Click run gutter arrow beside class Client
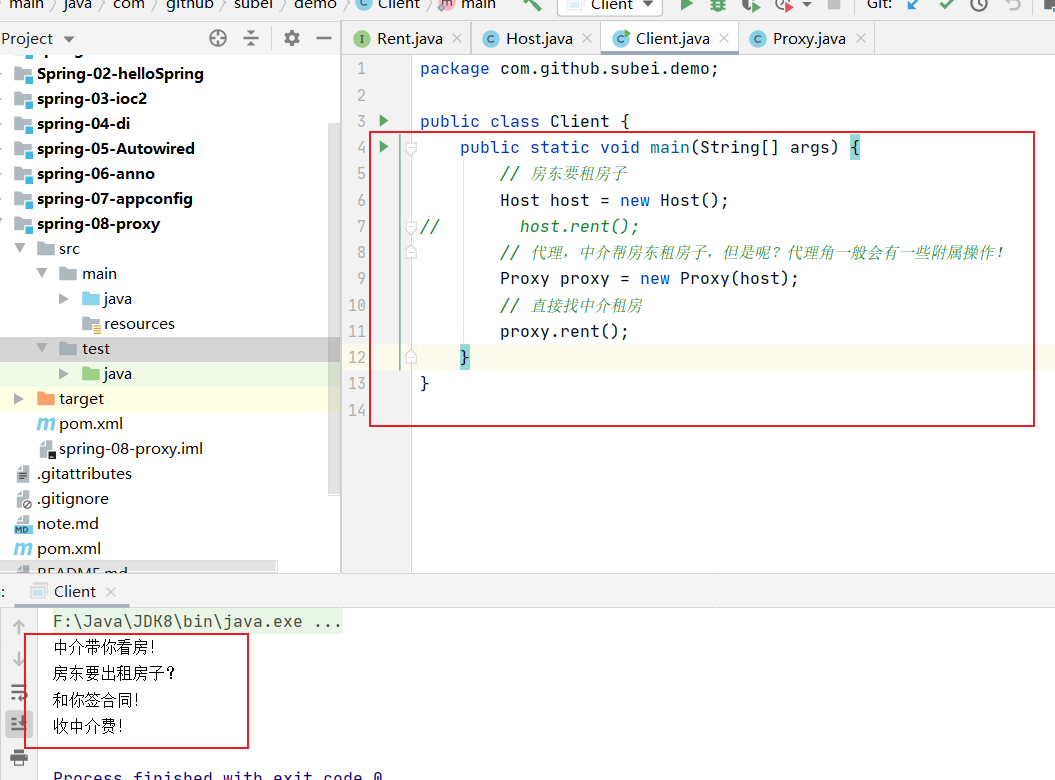 point(384,121)
